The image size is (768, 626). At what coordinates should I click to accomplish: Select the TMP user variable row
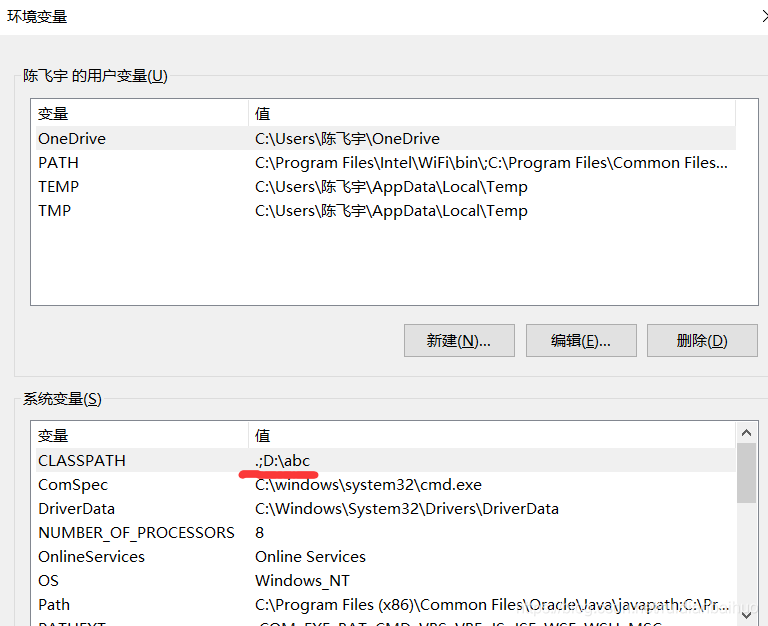coord(385,211)
